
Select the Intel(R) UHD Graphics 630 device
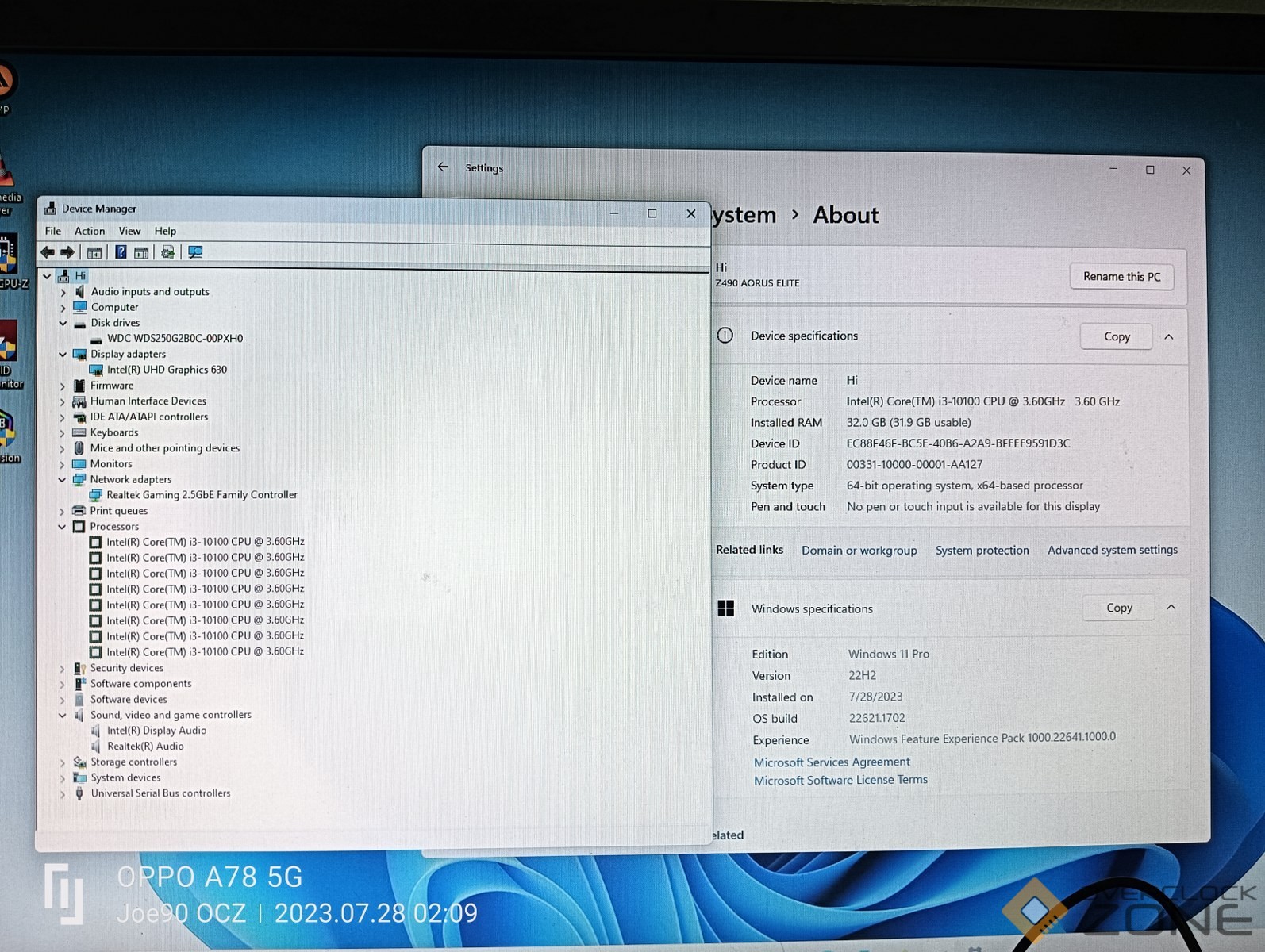click(167, 370)
